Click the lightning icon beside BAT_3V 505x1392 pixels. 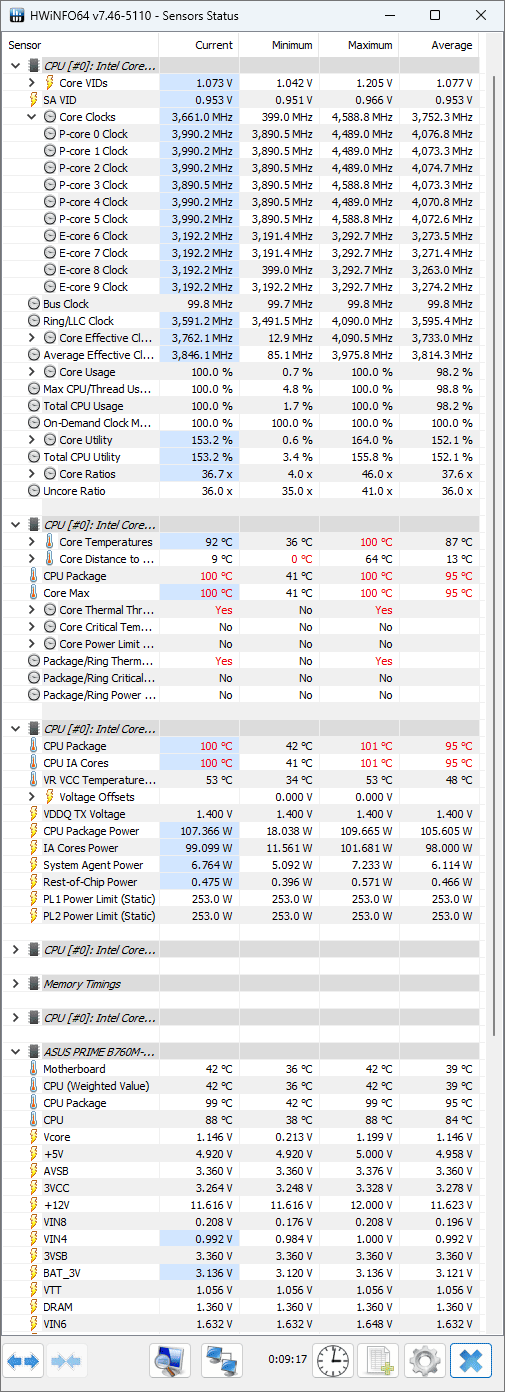coord(35,1273)
